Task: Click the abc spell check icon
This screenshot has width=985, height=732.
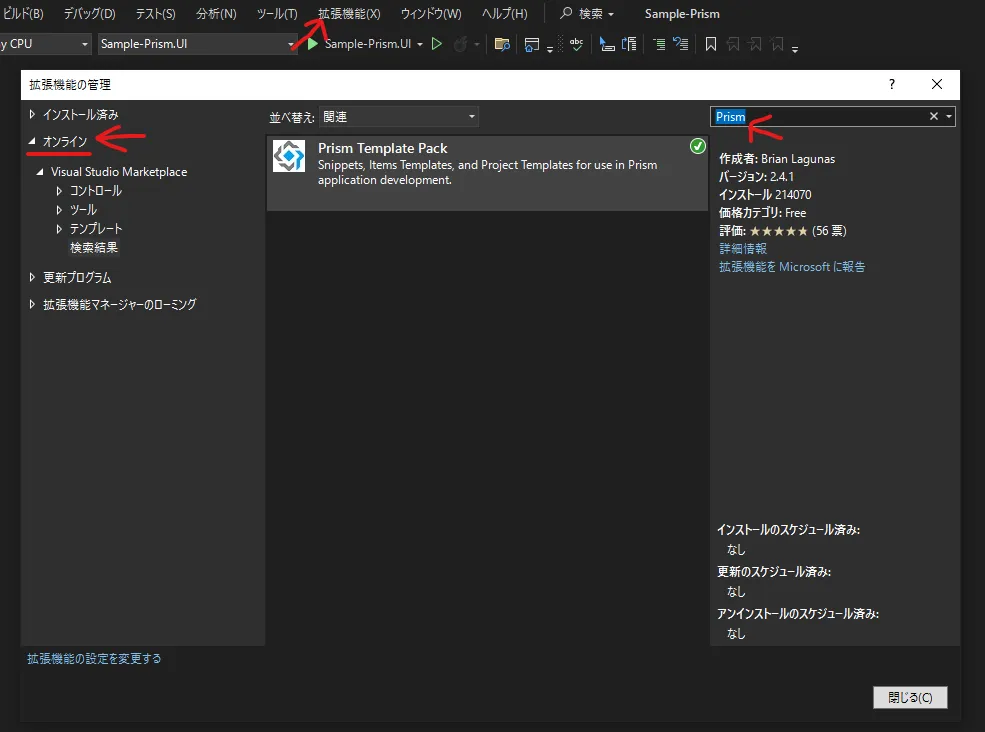Action: 576,44
